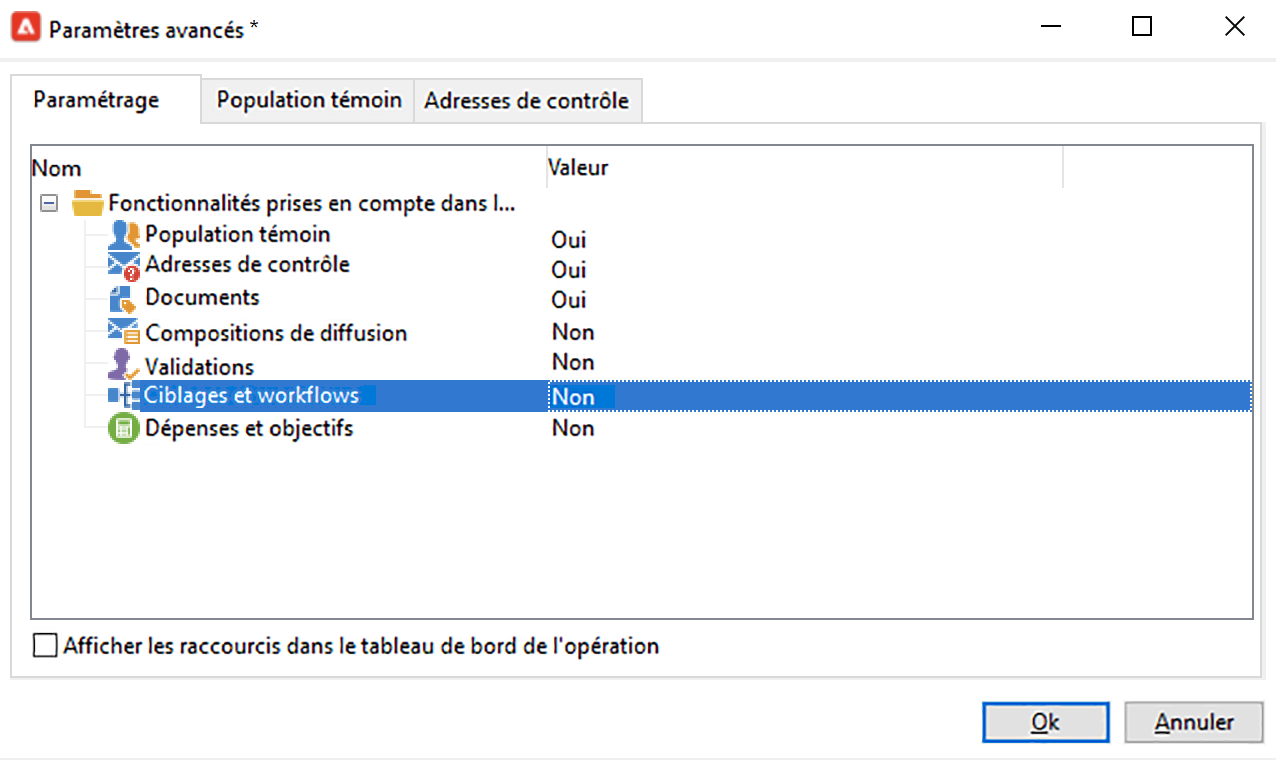Viewport: 1276px width, 760px height.
Task: Click the Nom column header
Action: pyautogui.click(x=57, y=168)
